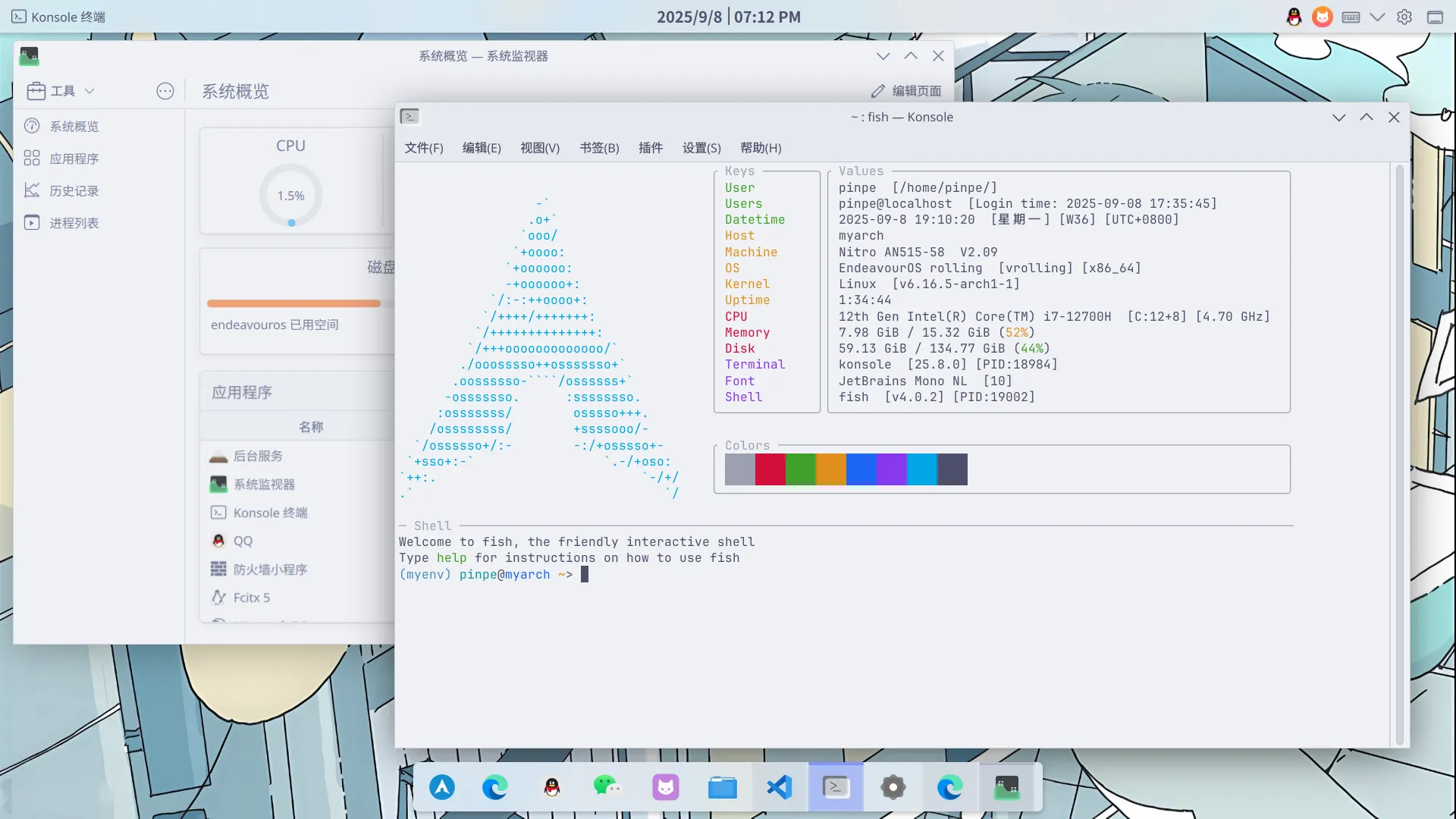This screenshot has height=819, width=1456.
Task: Click the Konsole vertical scrollbar
Action: (1399, 455)
